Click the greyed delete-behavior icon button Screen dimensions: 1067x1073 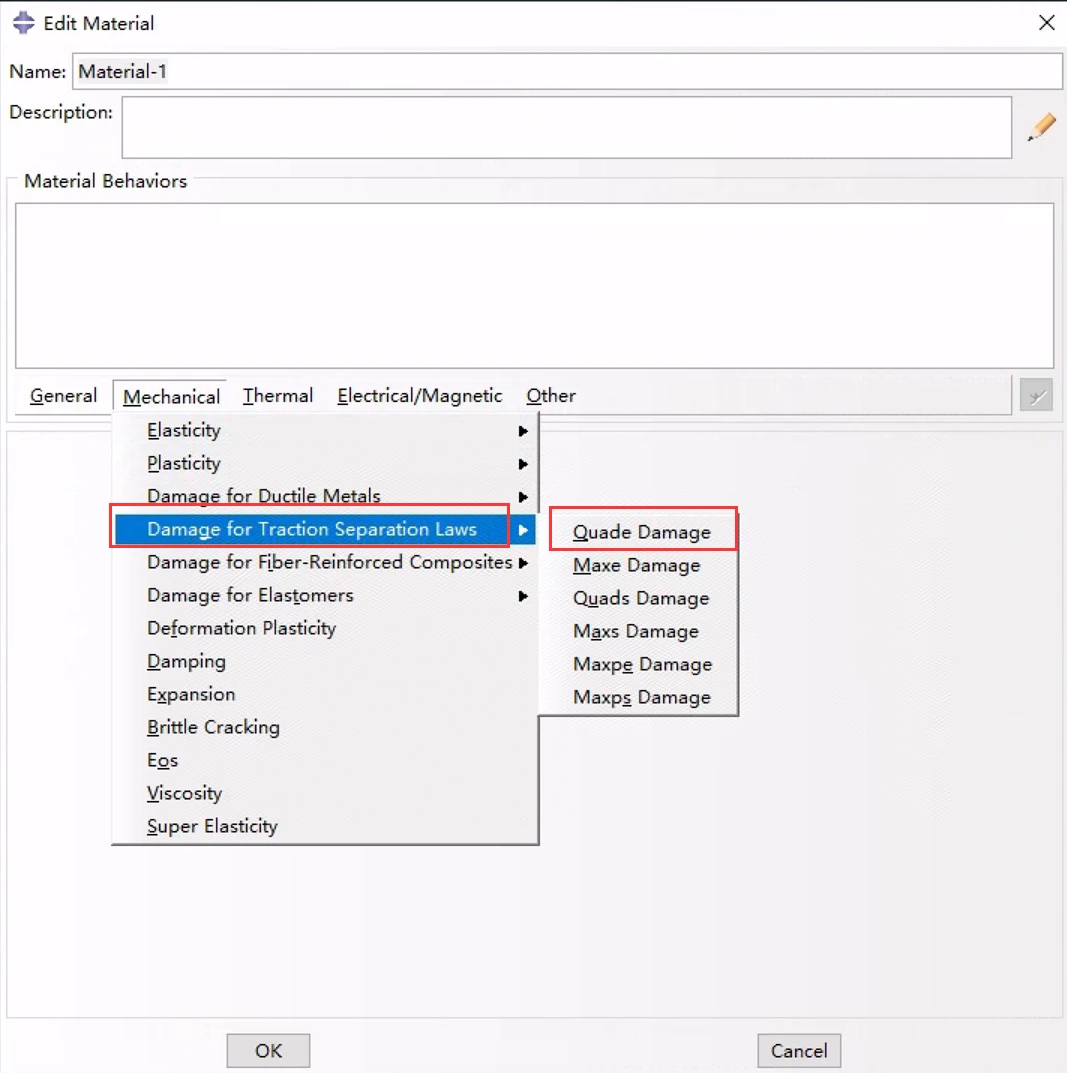click(1036, 395)
